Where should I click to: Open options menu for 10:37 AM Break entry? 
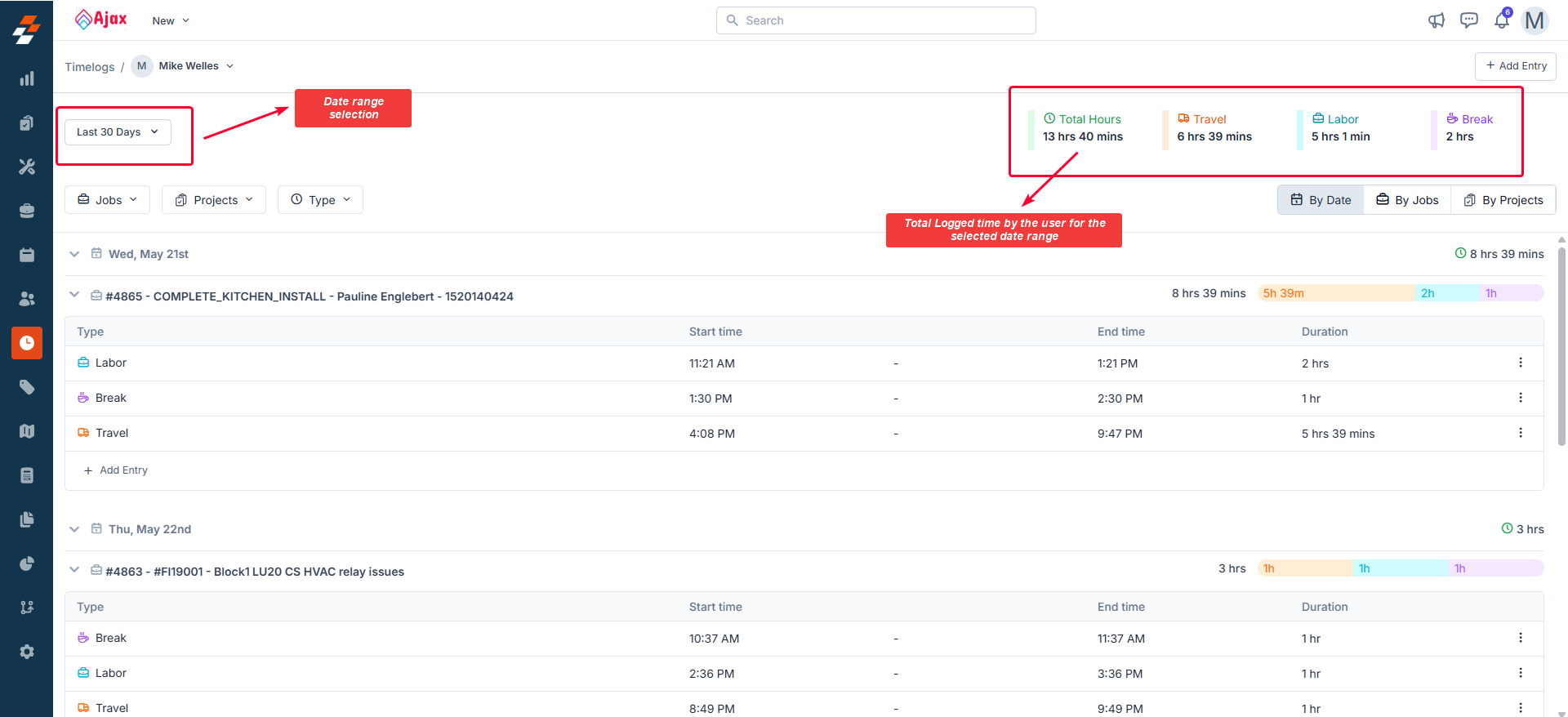(1521, 638)
